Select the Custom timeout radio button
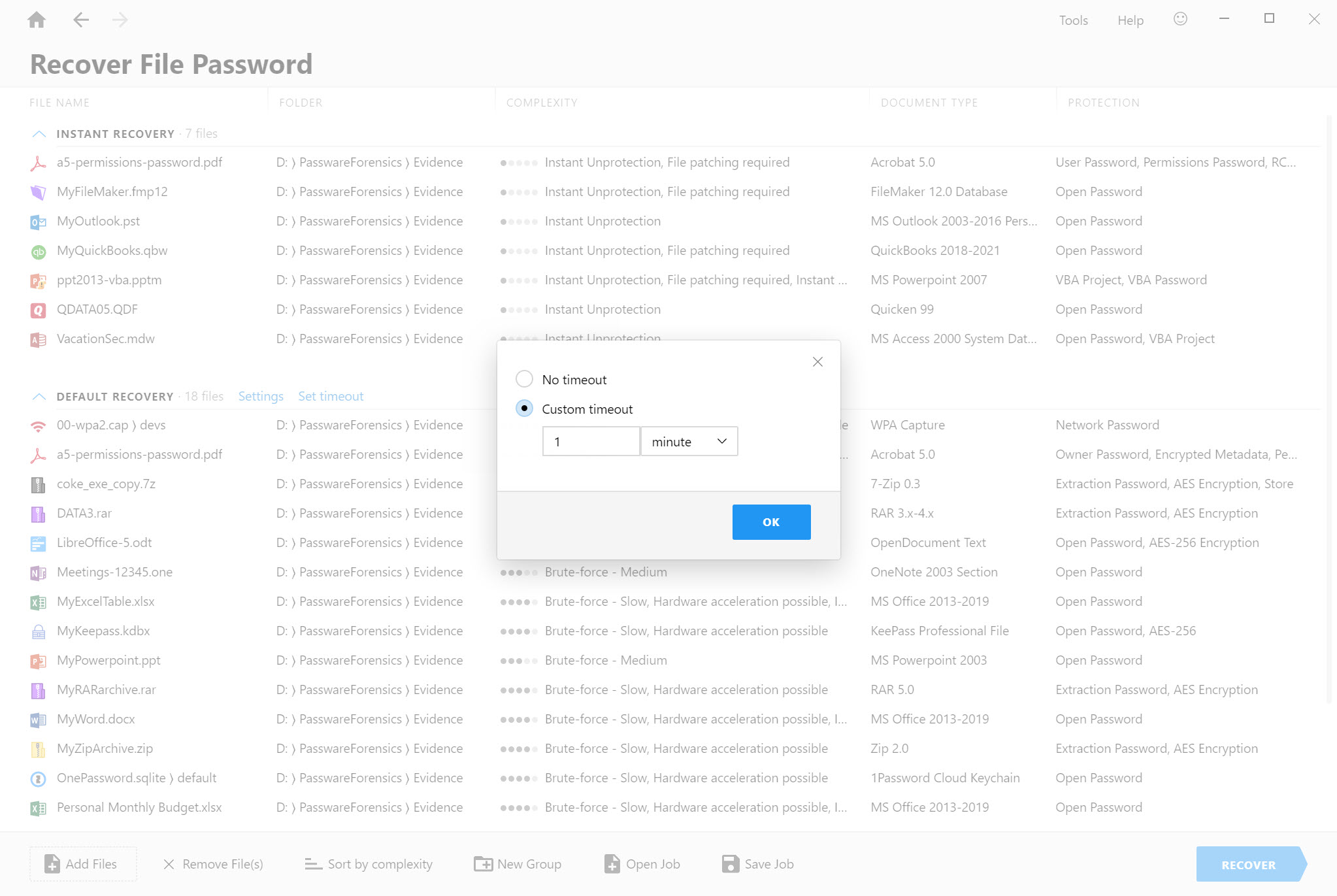The height and width of the screenshot is (896, 1337). [x=524, y=408]
